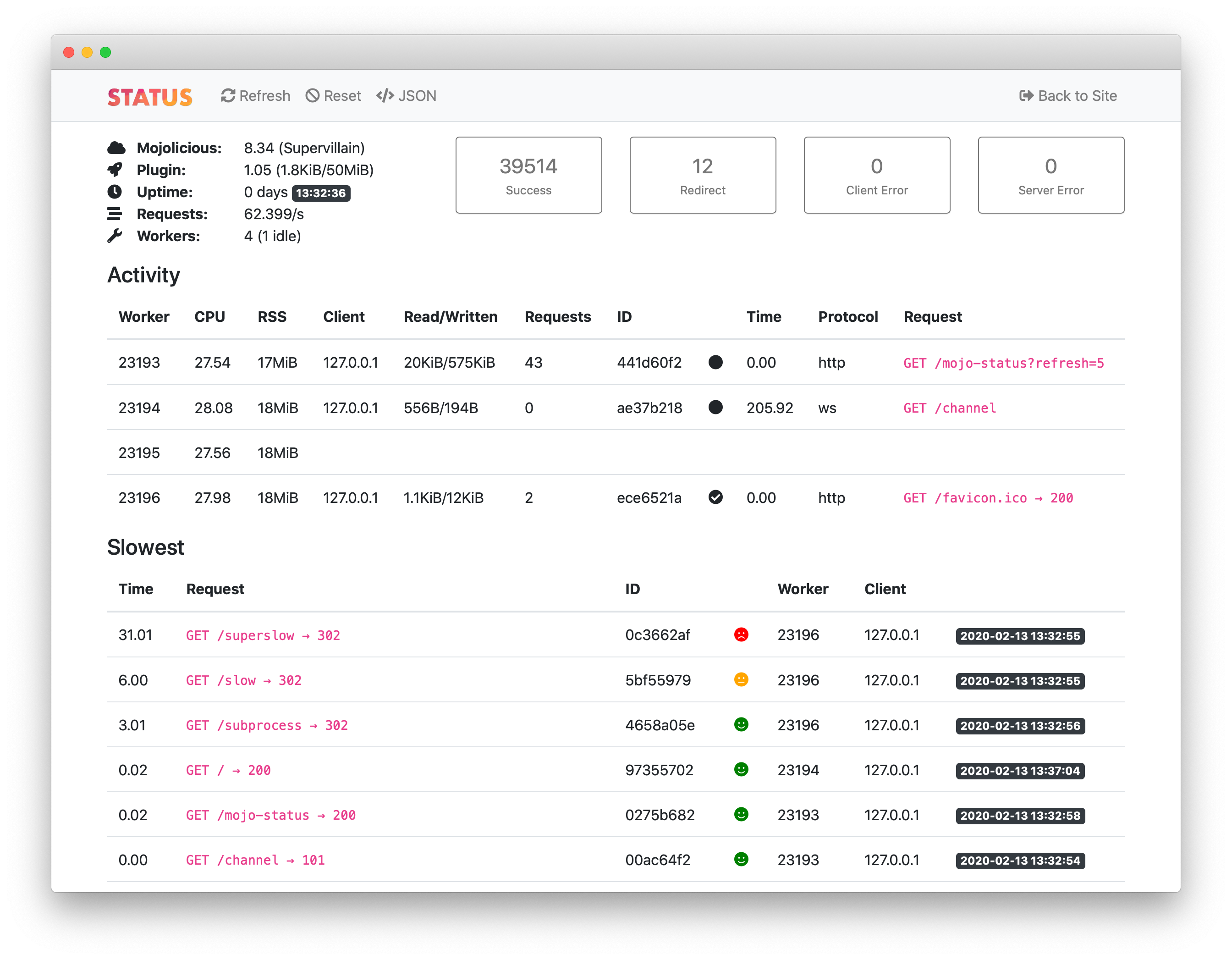Click the Reset ban icon
Image resolution: width=1232 pixels, height=960 pixels.
click(313, 96)
